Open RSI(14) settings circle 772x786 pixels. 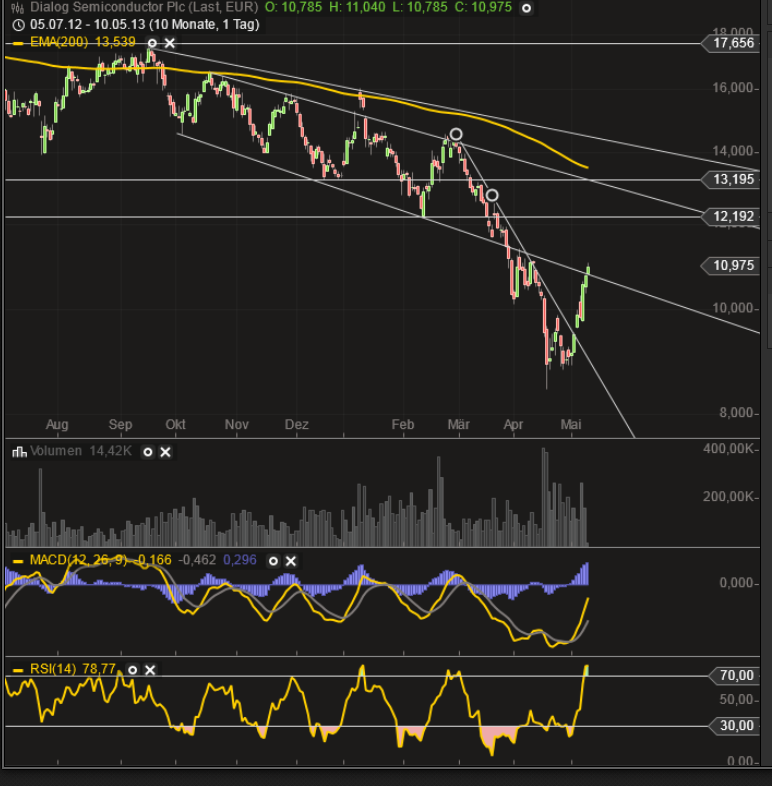132,670
